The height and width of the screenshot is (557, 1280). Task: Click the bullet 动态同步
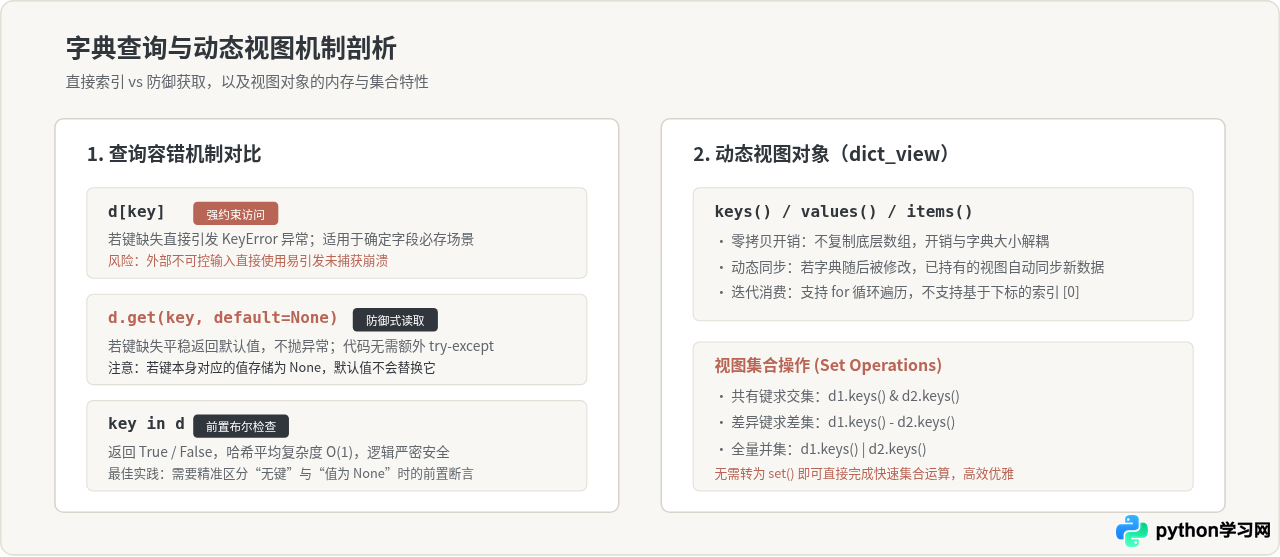pos(911,267)
